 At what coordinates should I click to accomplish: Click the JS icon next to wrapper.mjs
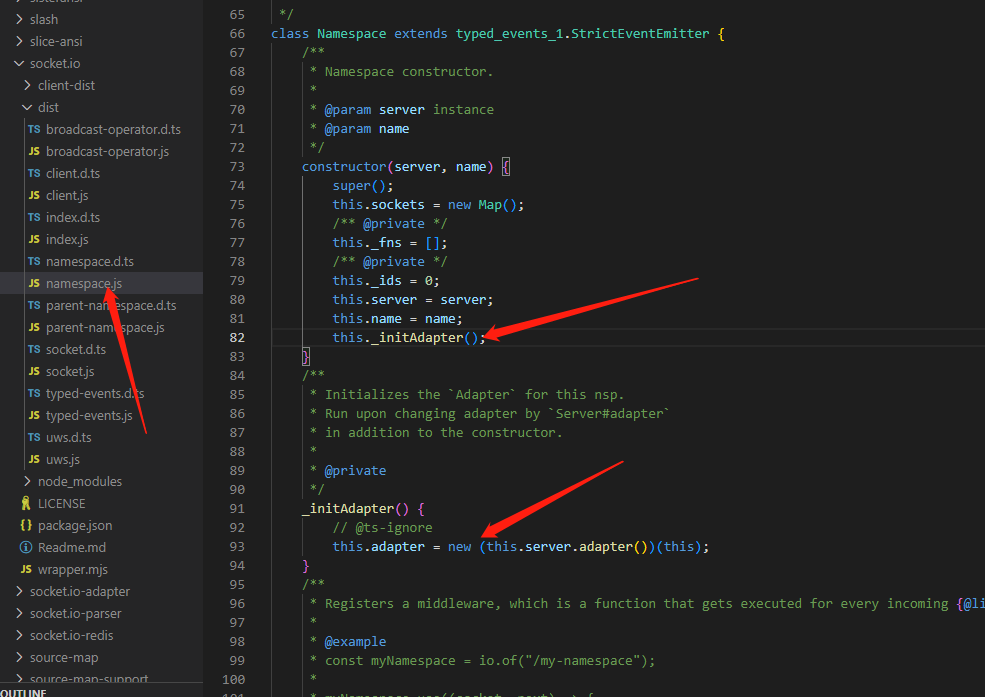[28, 569]
